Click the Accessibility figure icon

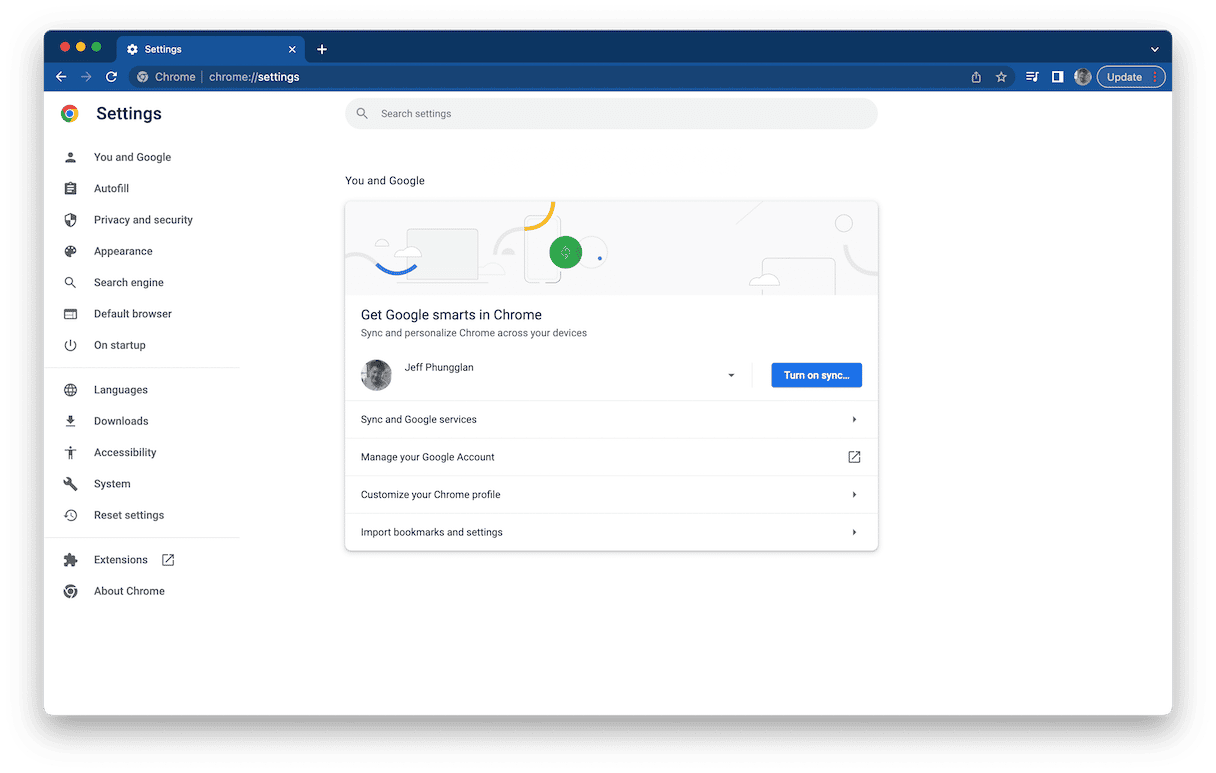click(x=70, y=453)
